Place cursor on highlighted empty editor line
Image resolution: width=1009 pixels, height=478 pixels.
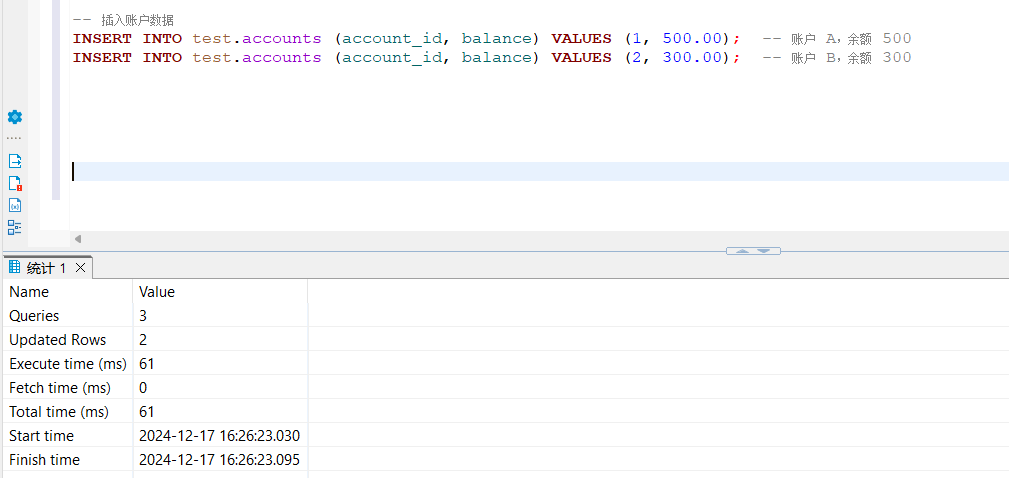(x=500, y=172)
